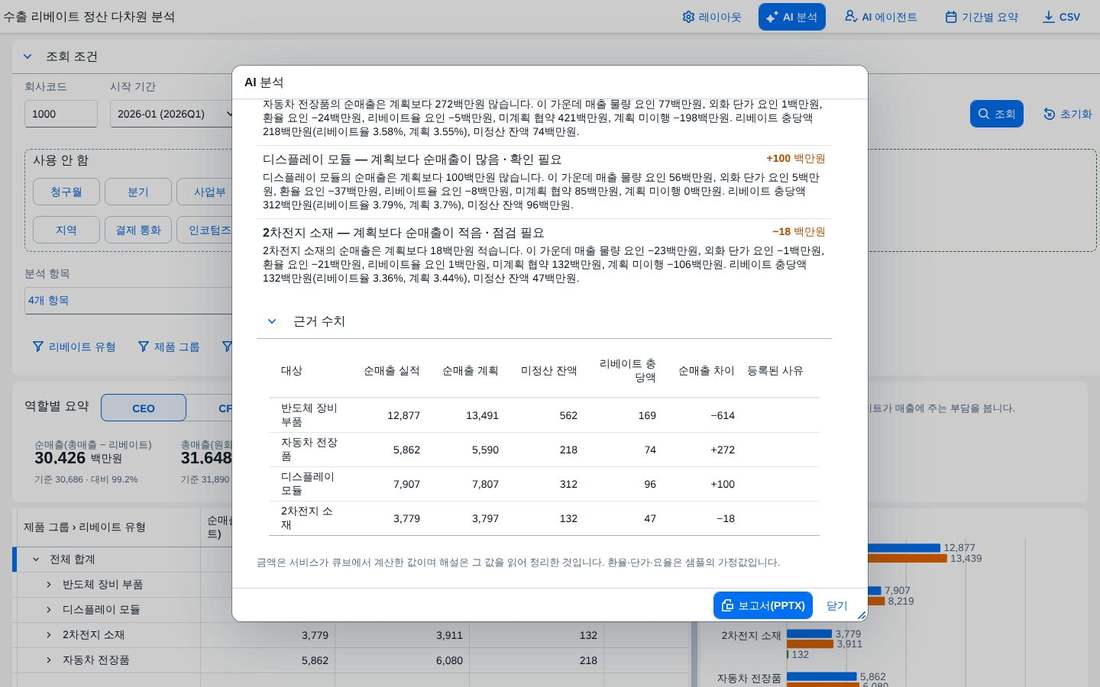Click the 2차전지 소재 row in dialog table
The image size is (1100, 687).
[544, 518]
